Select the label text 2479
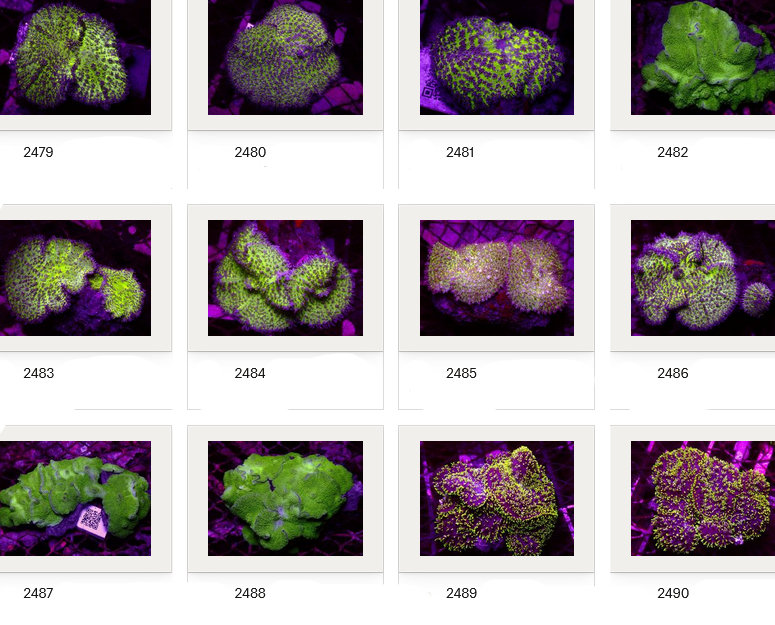775x625 pixels. click(39, 152)
